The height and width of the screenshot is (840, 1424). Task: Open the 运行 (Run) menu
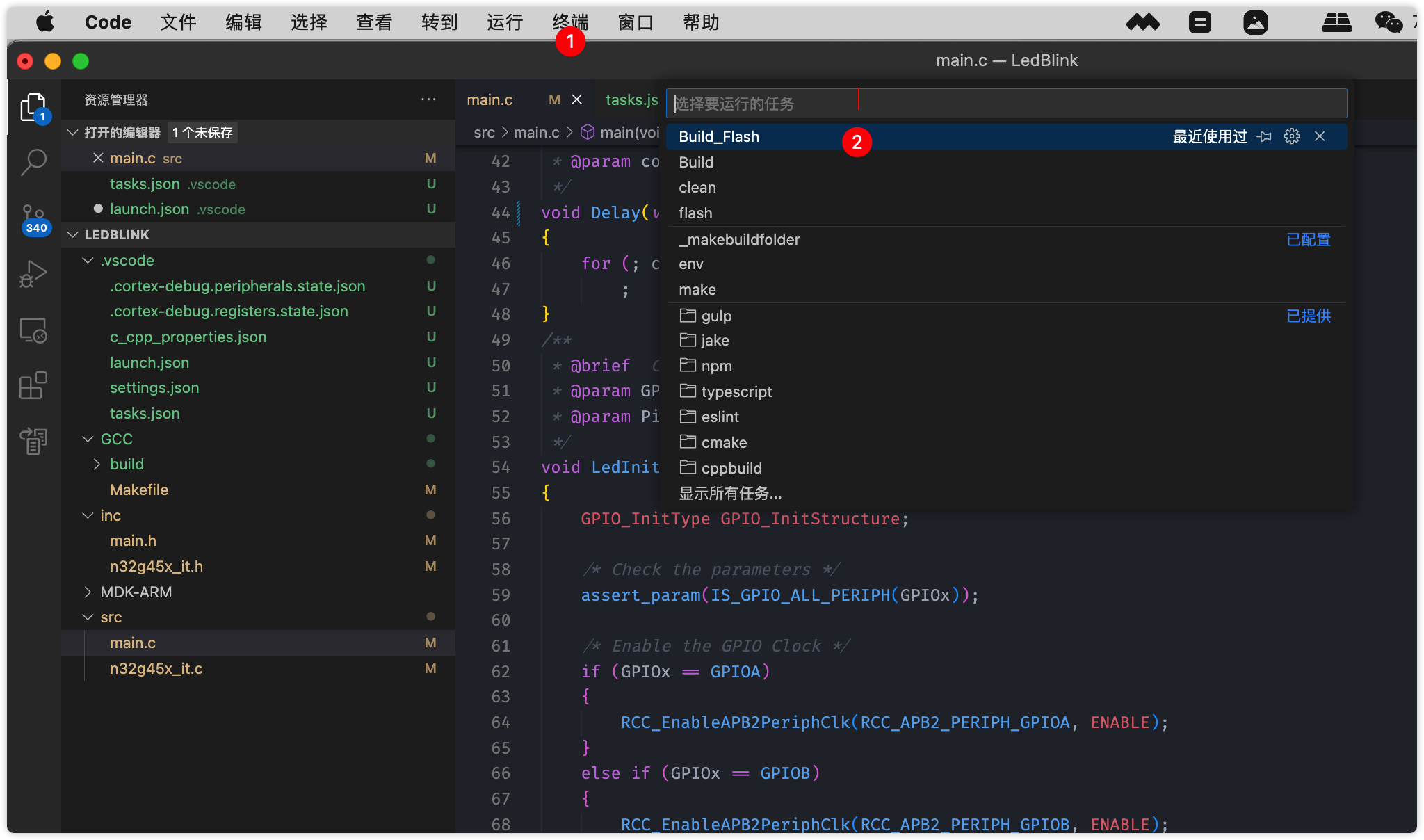pos(505,22)
